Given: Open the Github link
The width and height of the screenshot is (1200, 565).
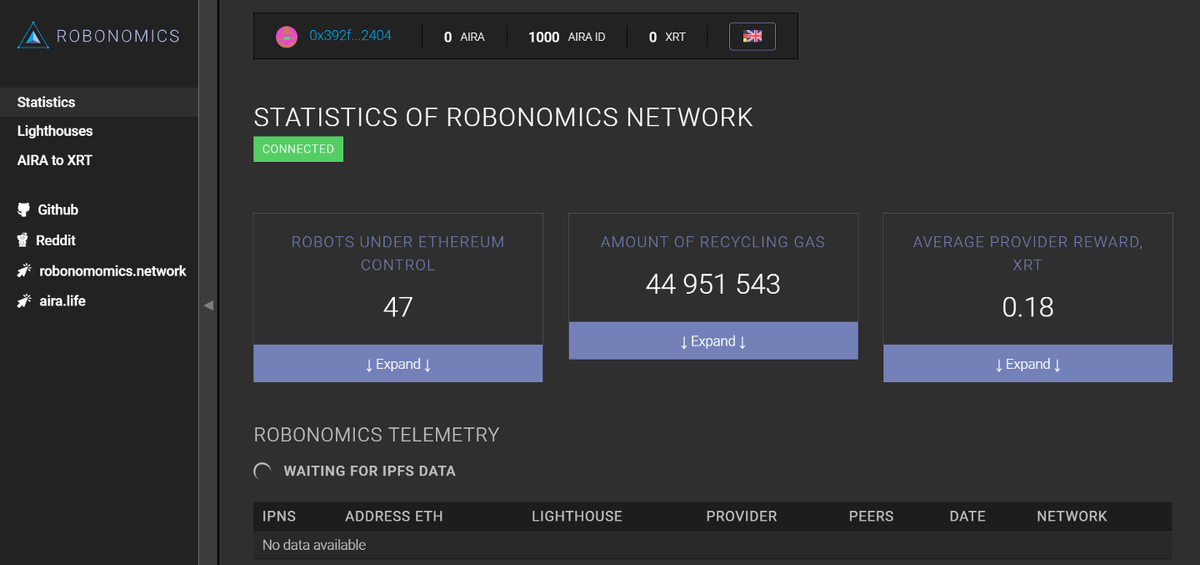Looking at the screenshot, I should pyautogui.click(x=58, y=210).
